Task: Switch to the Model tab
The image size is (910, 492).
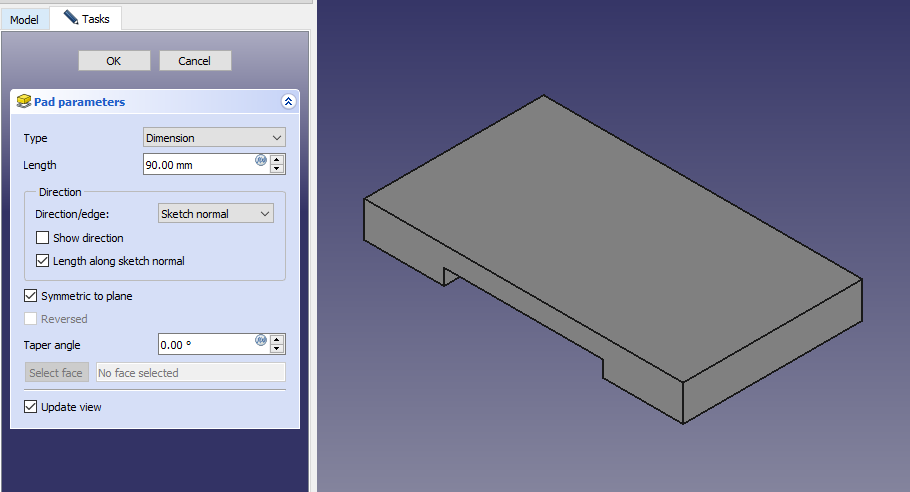Action: [x=24, y=20]
